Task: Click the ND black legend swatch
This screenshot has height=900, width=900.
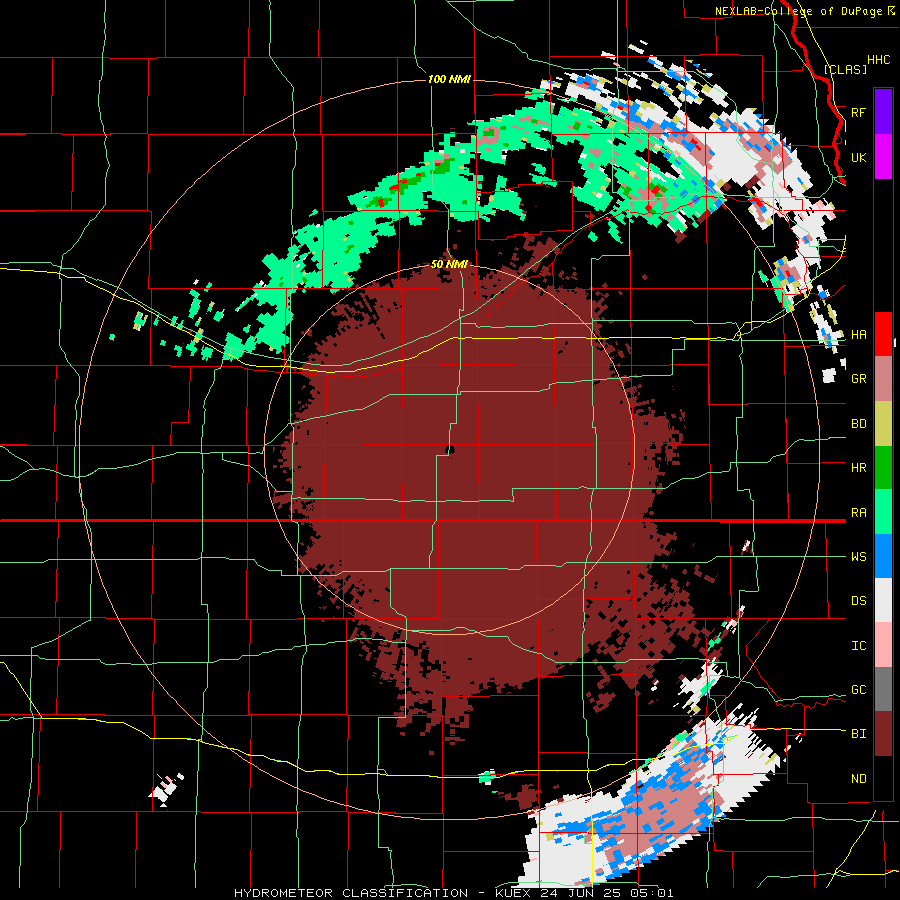Action: pos(883,778)
